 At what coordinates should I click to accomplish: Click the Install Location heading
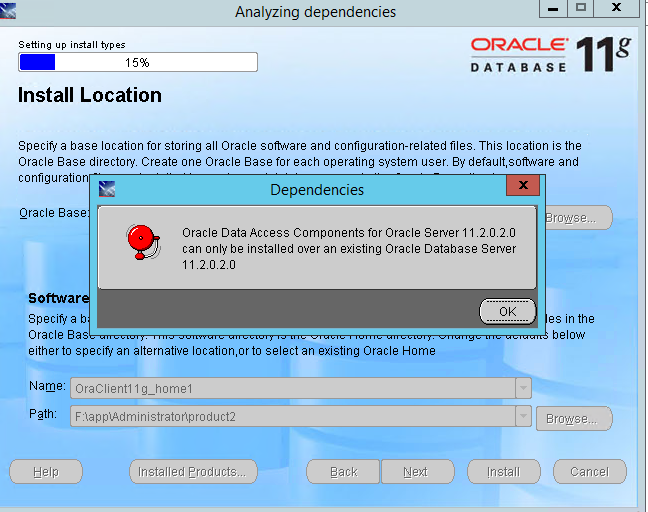(x=90, y=95)
